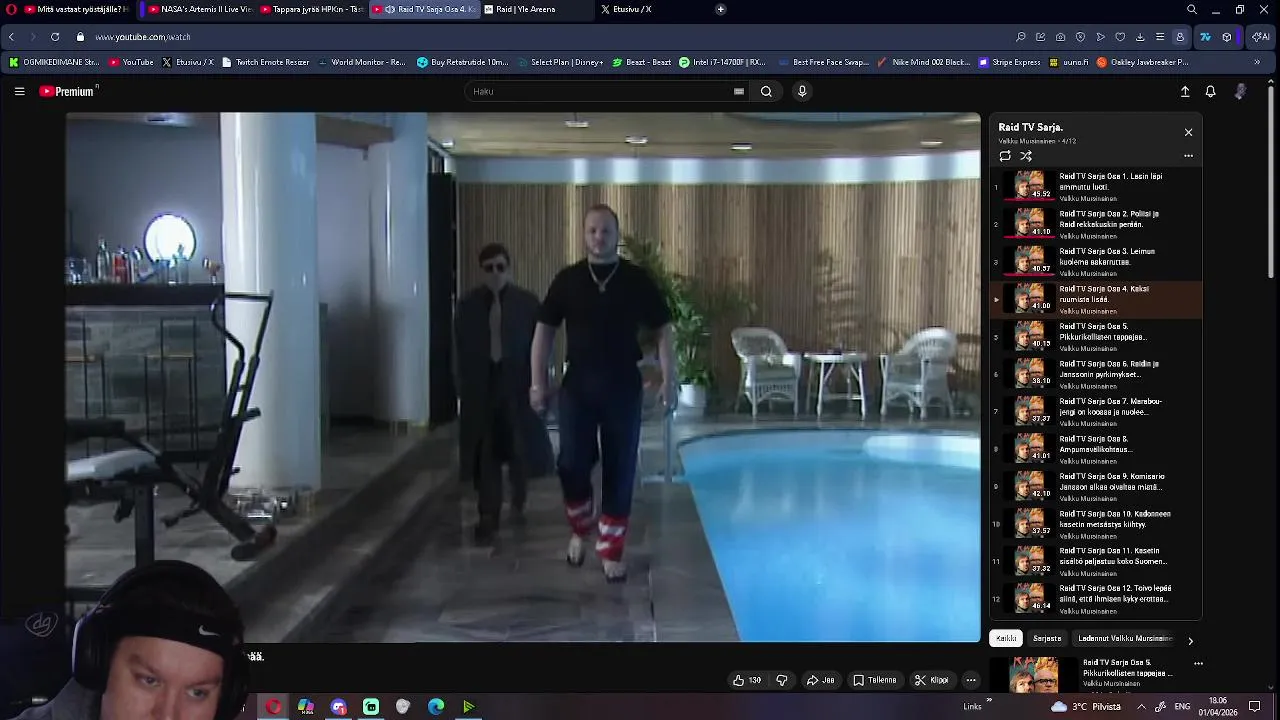Viewport: 1280px width, 720px height.
Task: Select Raid TV Sarja Osa 8 playlist entry
Action: click(x=1096, y=449)
